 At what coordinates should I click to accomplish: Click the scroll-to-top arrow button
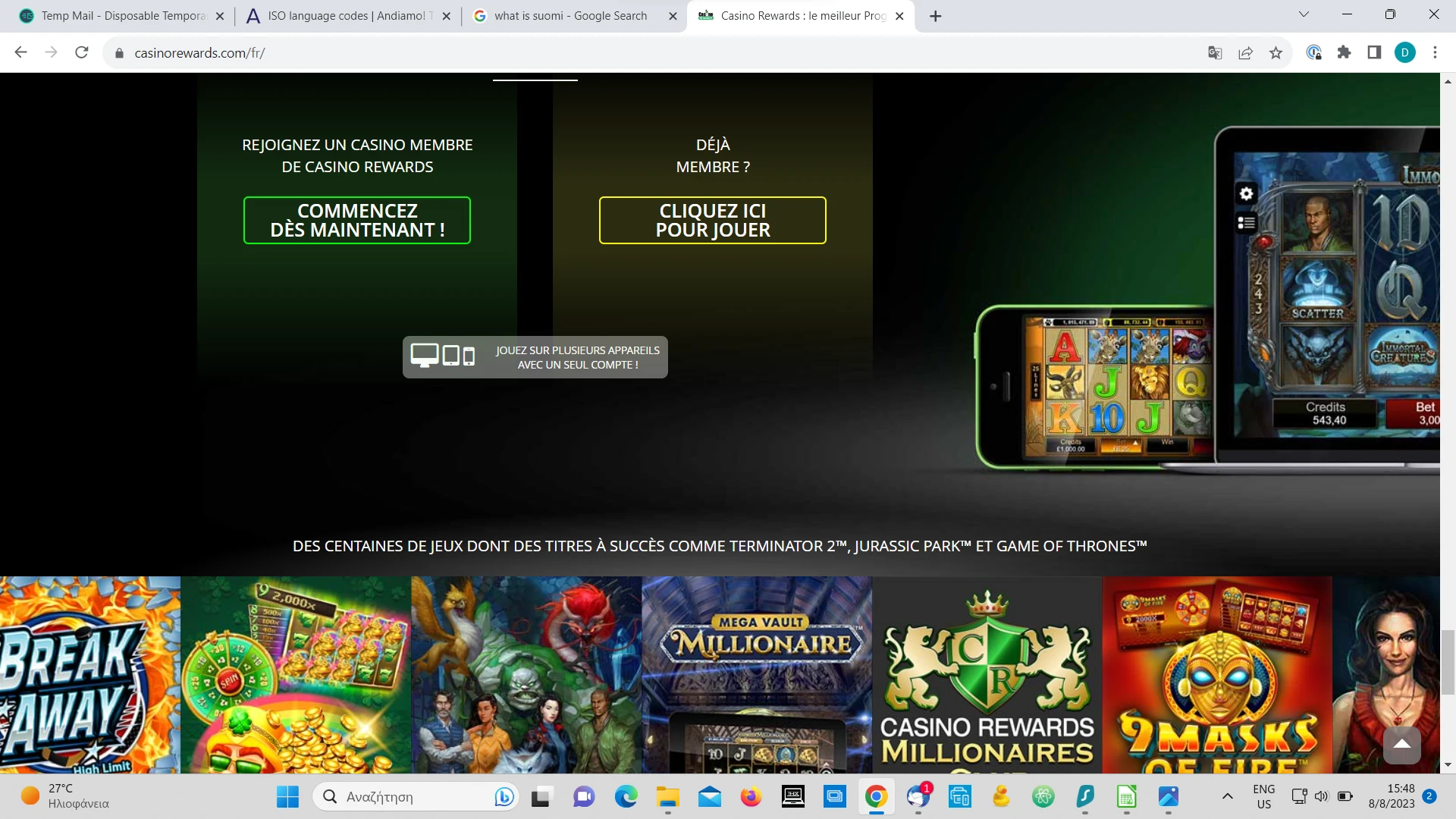[1402, 745]
